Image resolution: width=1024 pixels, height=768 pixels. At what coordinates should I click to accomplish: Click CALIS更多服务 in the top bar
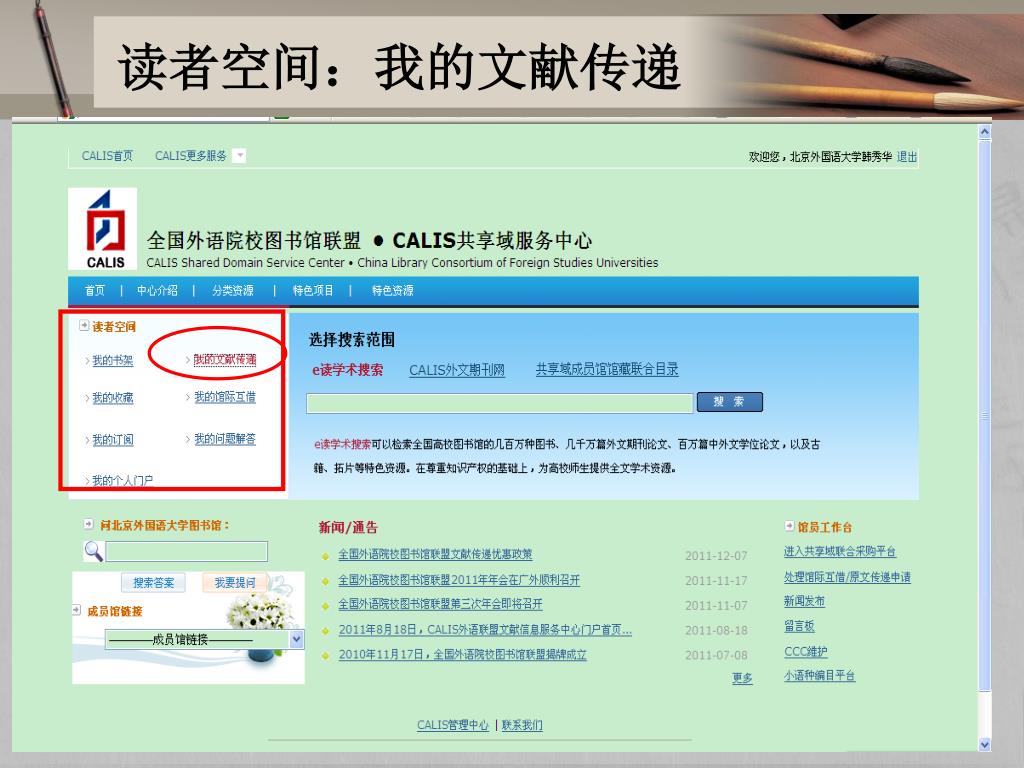point(191,156)
